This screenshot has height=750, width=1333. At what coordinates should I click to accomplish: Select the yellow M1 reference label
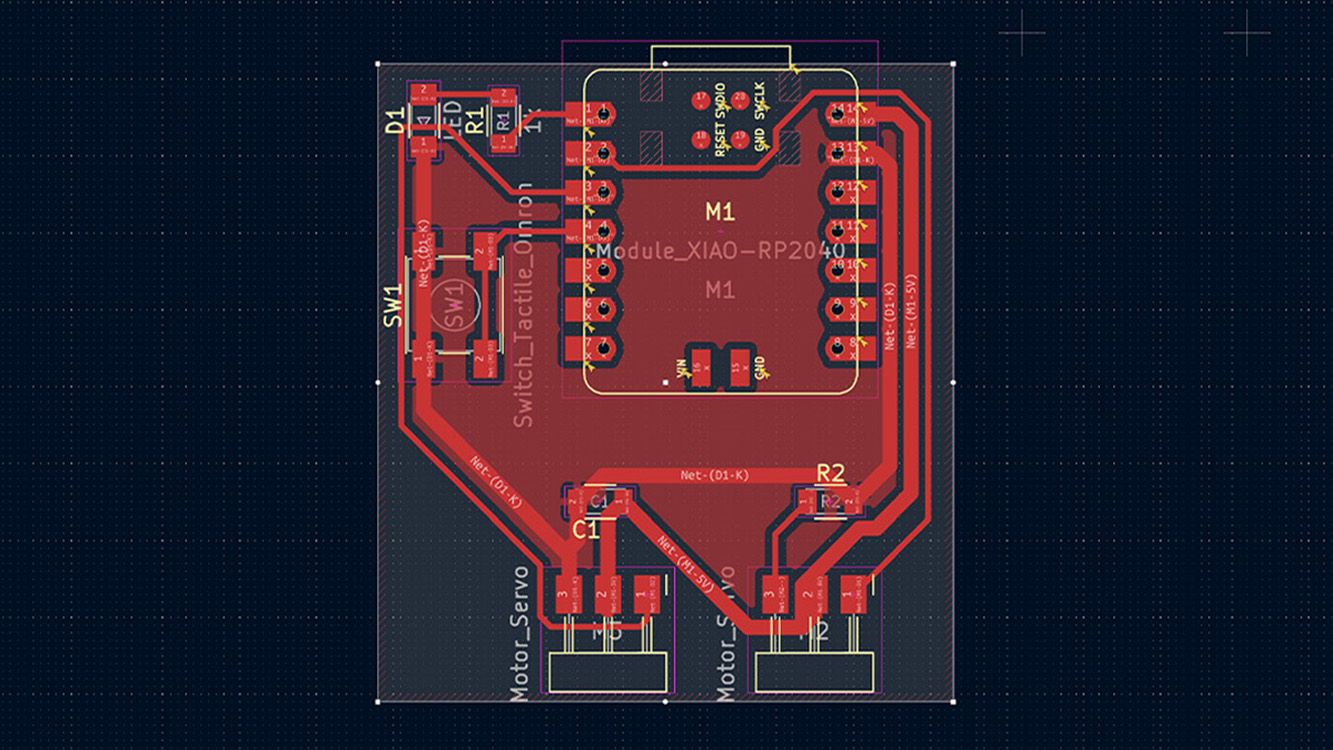(x=720, y=212)
